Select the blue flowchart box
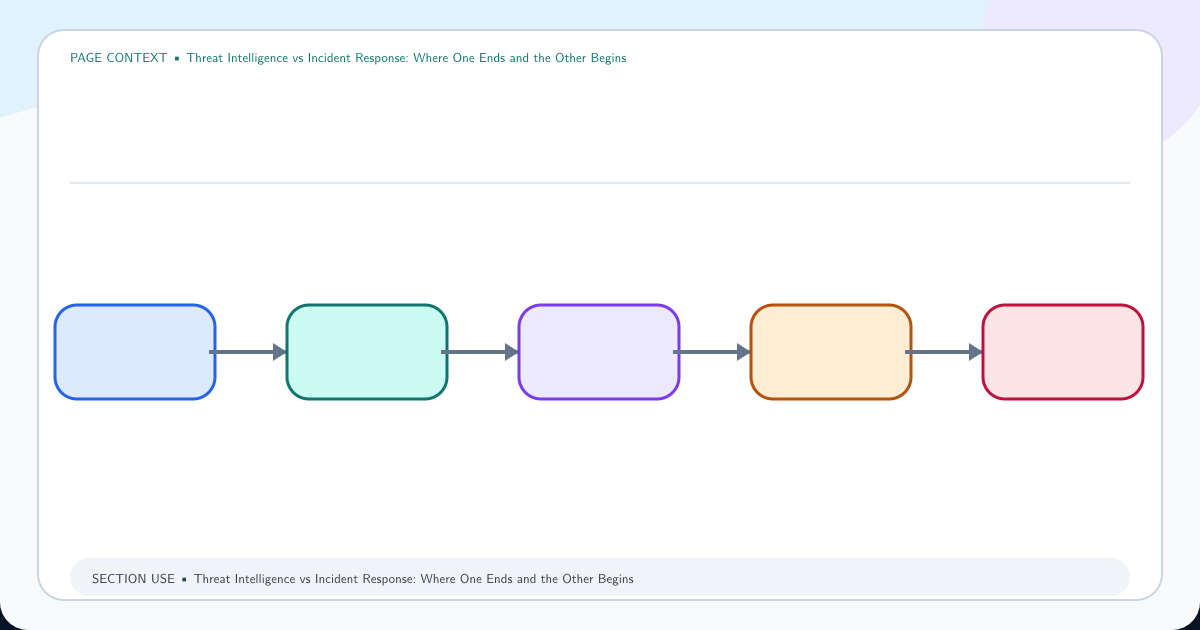 pos(135,352)
